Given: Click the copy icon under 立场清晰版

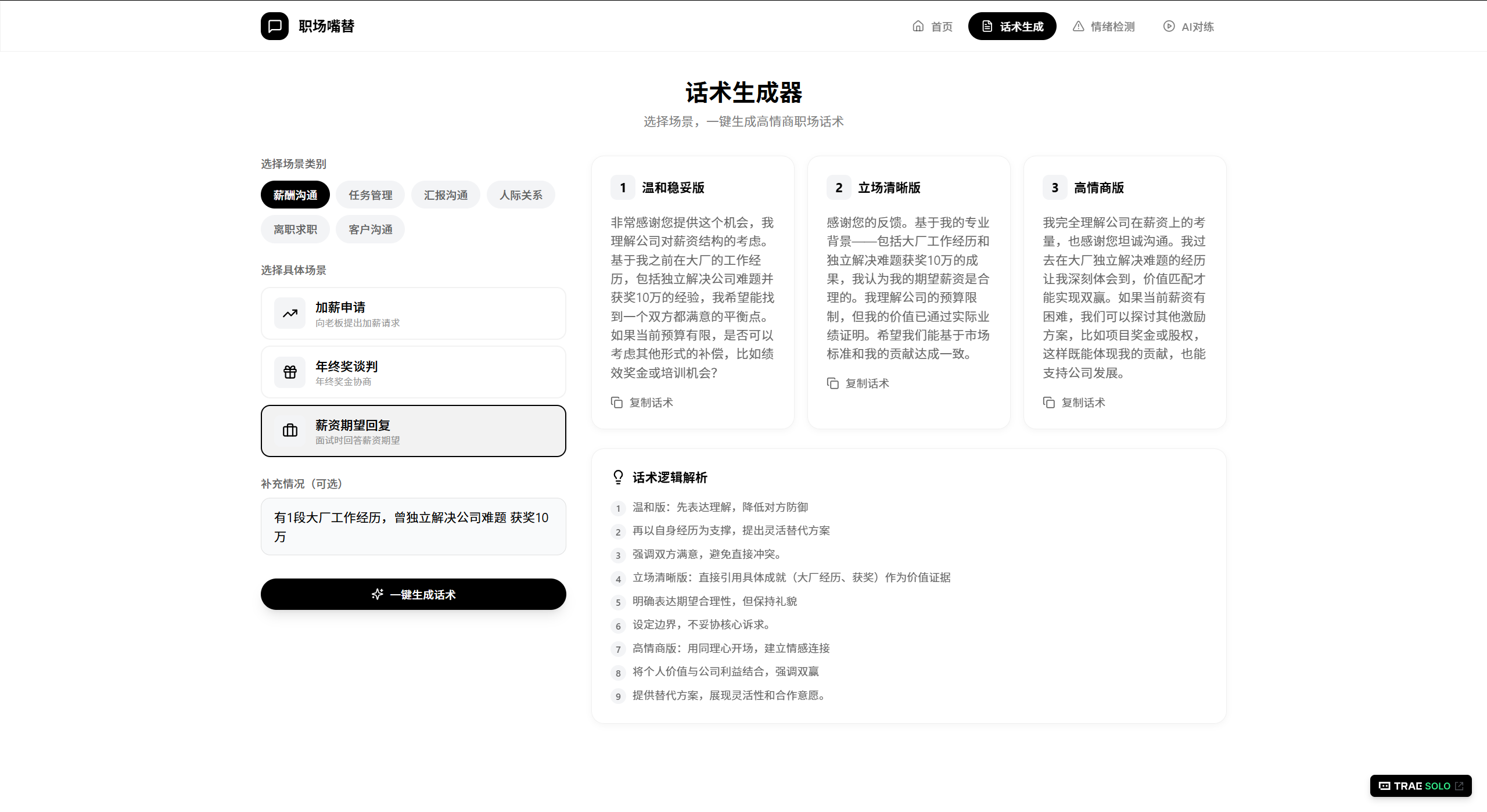Looking at the screenshot, I should click(x=833, y=383).
